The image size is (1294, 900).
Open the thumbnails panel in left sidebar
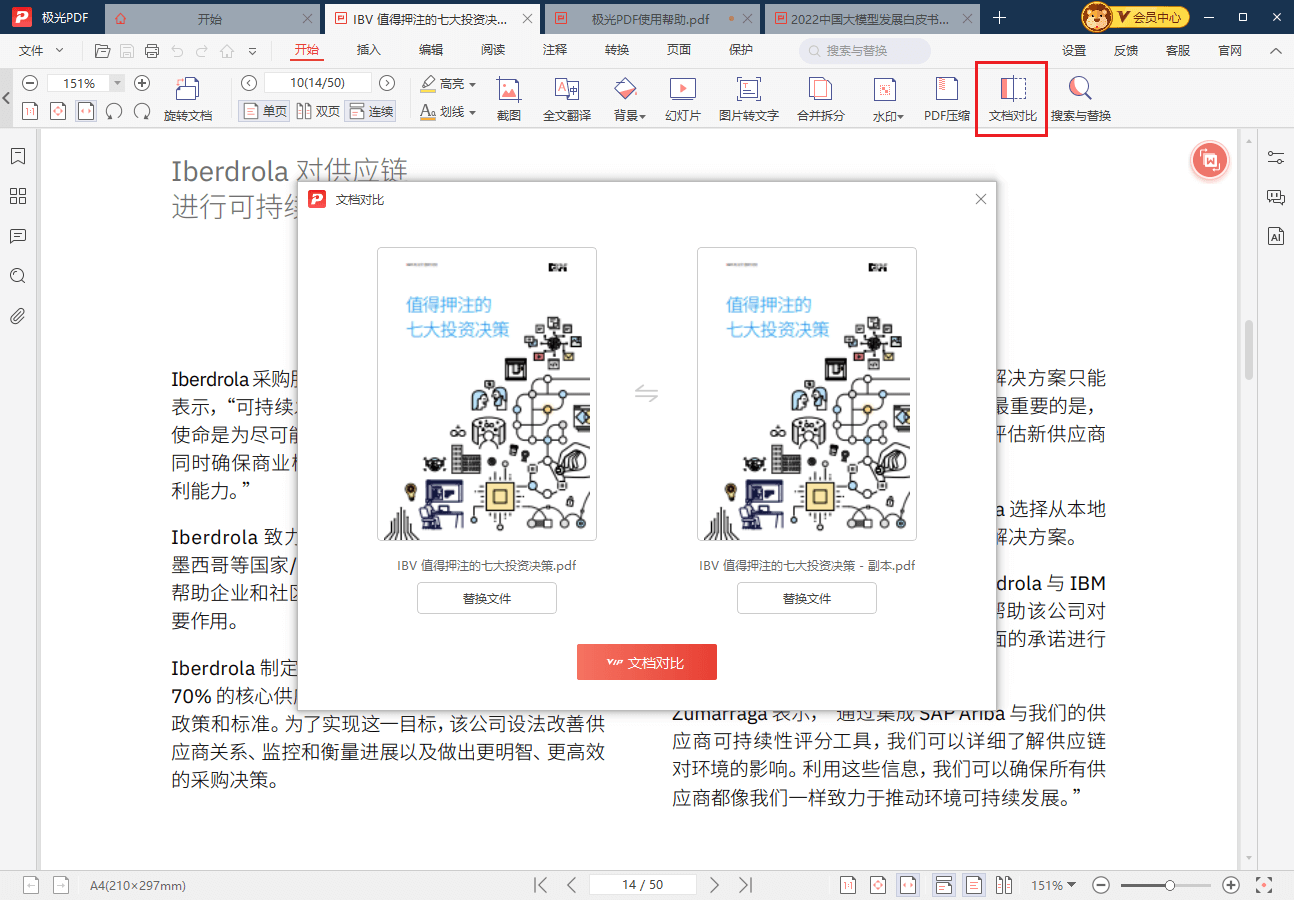click(17, 197)
